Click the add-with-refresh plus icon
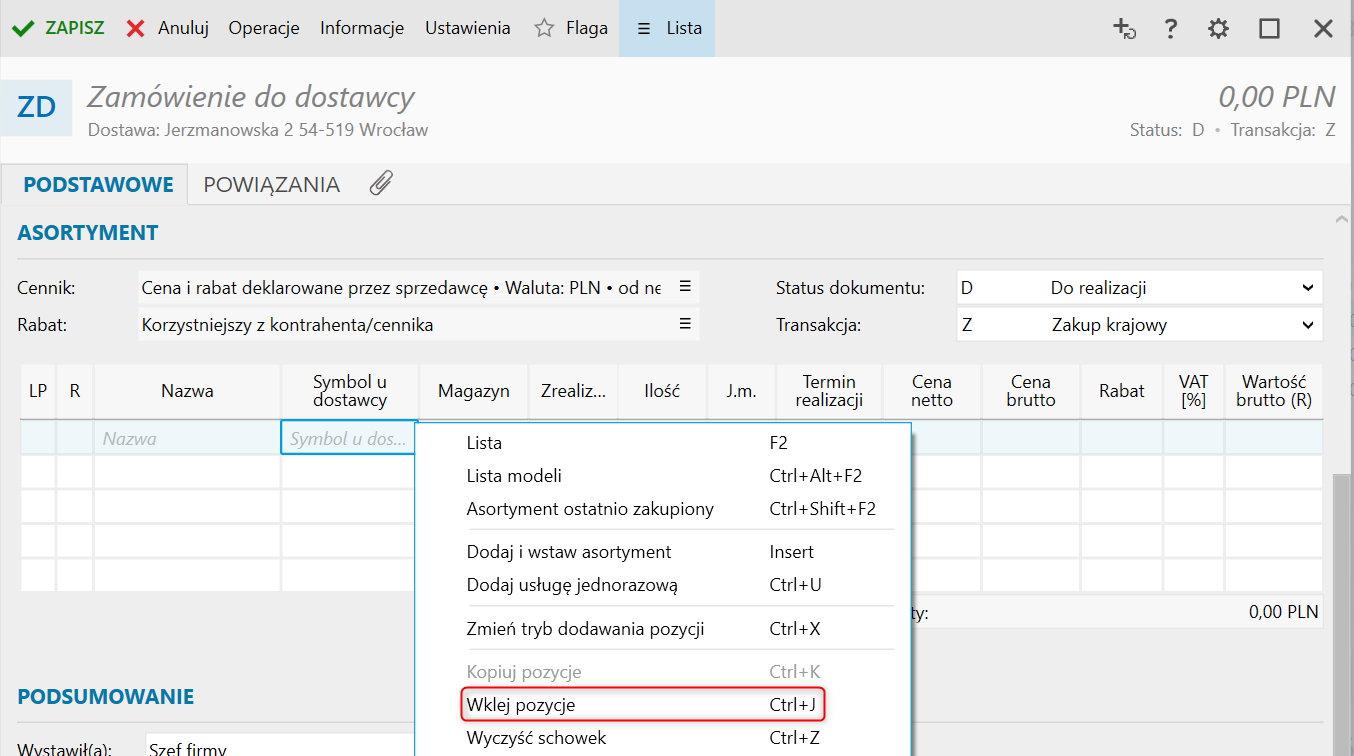 1125,29
